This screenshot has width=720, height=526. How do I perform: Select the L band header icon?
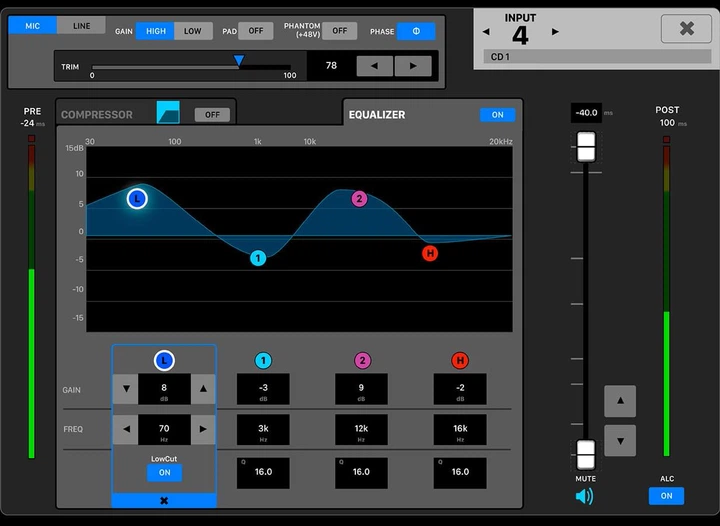(164, 361)
